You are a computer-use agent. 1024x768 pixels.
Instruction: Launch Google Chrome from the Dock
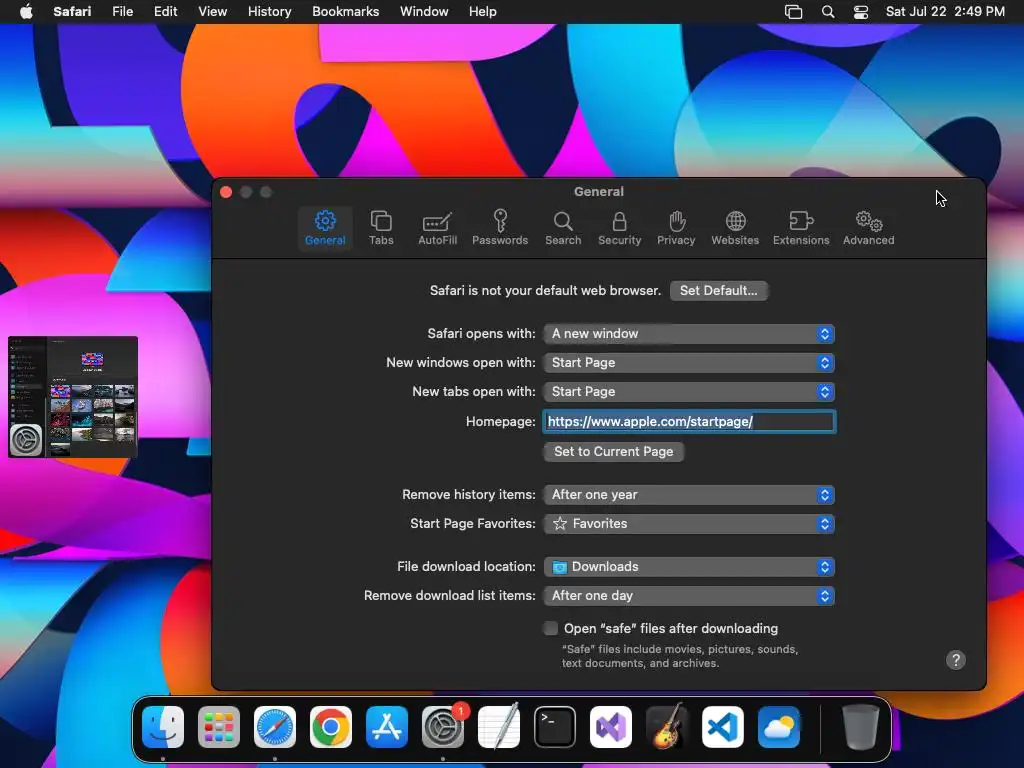[330, 727]
